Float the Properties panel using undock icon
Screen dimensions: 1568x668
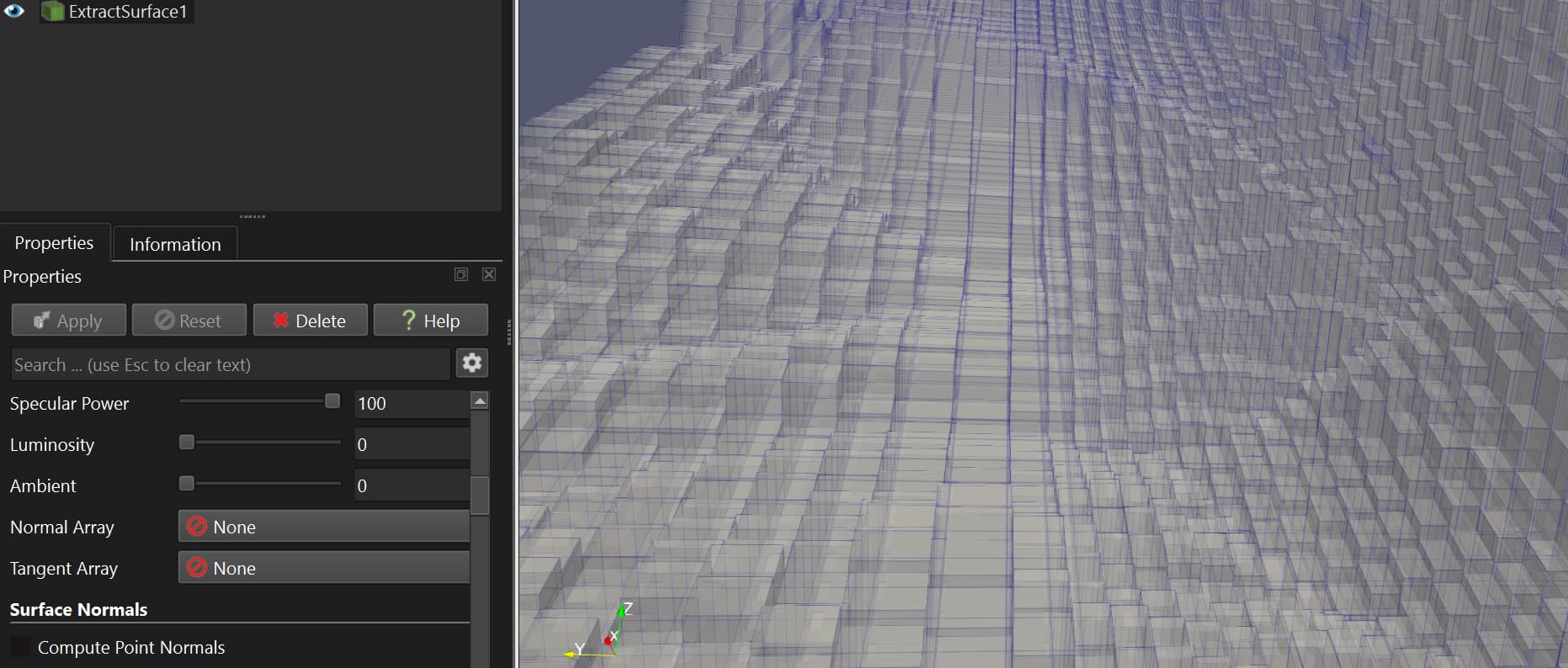coord(461,274)
